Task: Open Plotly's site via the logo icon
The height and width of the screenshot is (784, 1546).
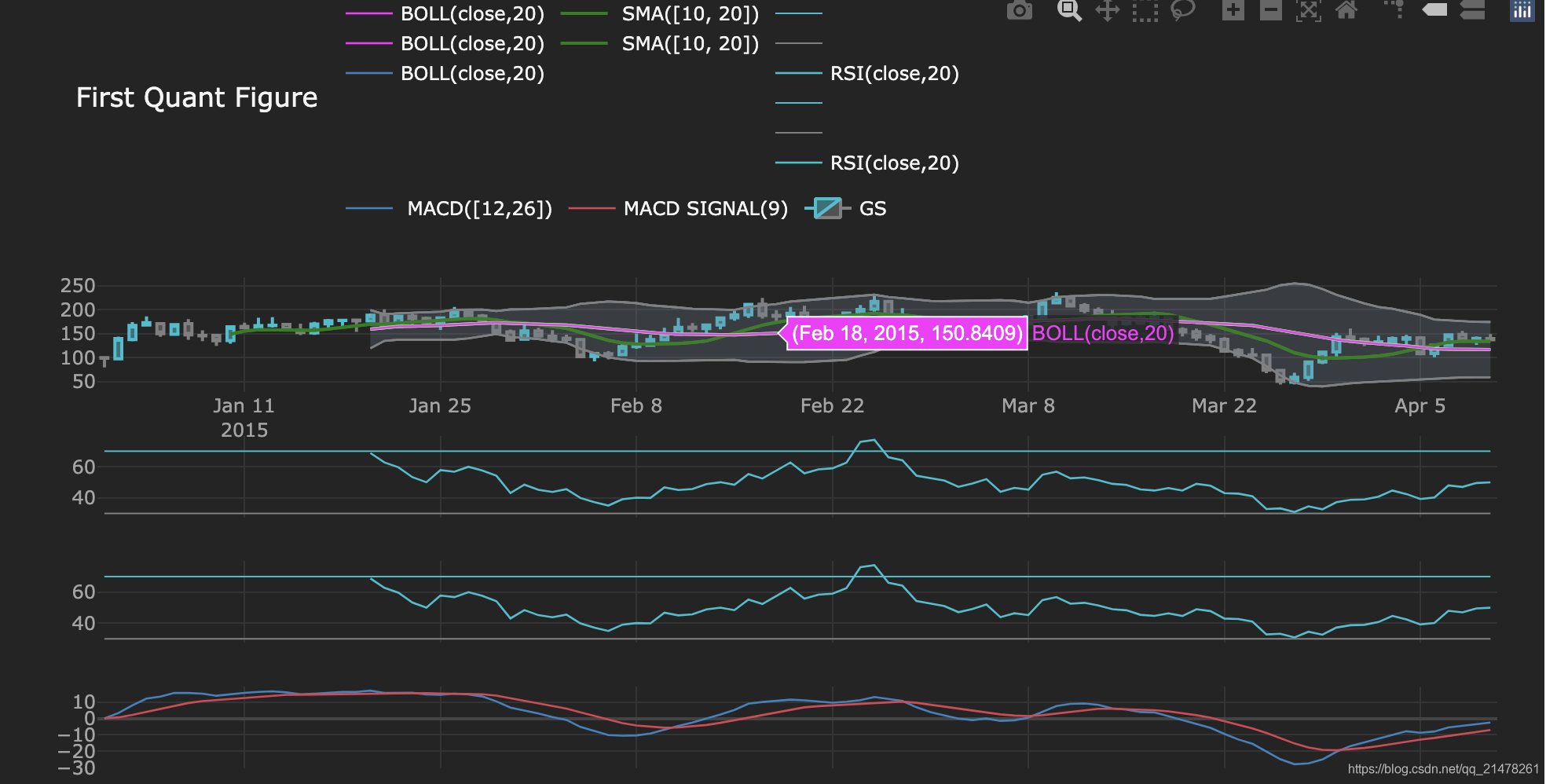Action: click(x=1522, y=11)
